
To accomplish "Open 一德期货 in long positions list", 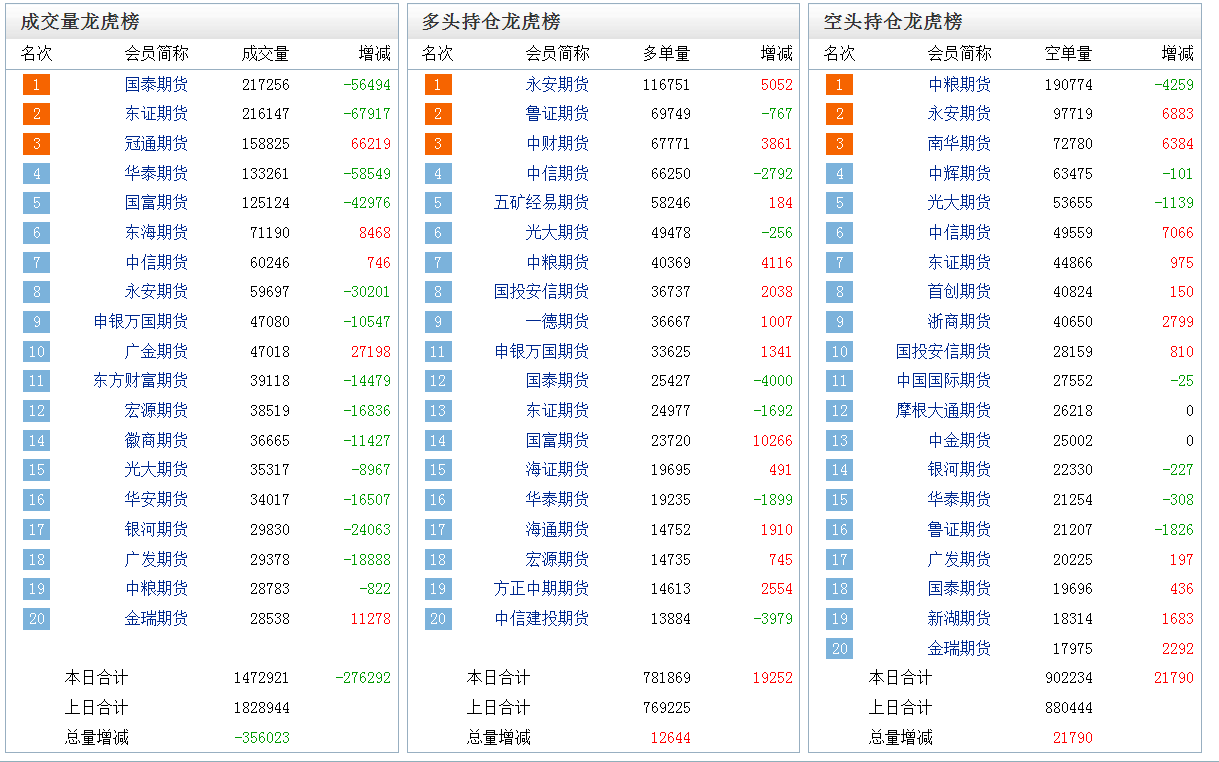I will (557, 322).
